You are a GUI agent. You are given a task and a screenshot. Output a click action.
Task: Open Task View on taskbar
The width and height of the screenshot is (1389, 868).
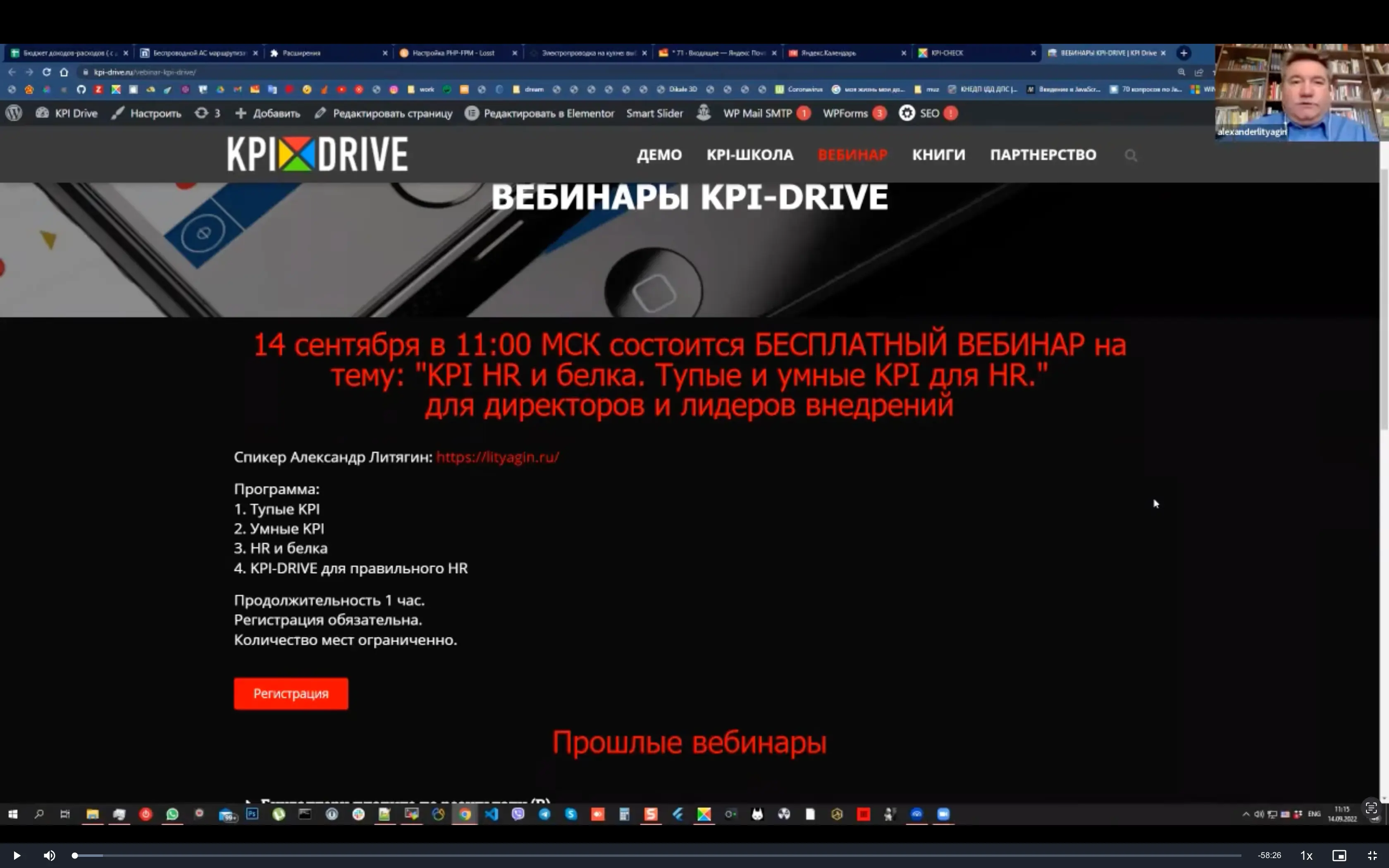click(x=65, y=814)
